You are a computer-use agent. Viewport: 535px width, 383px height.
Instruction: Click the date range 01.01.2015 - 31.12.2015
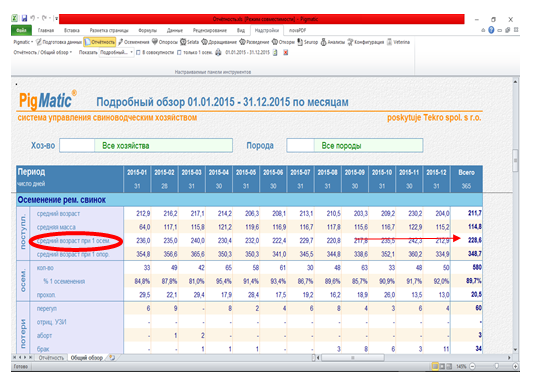(247, 53)
